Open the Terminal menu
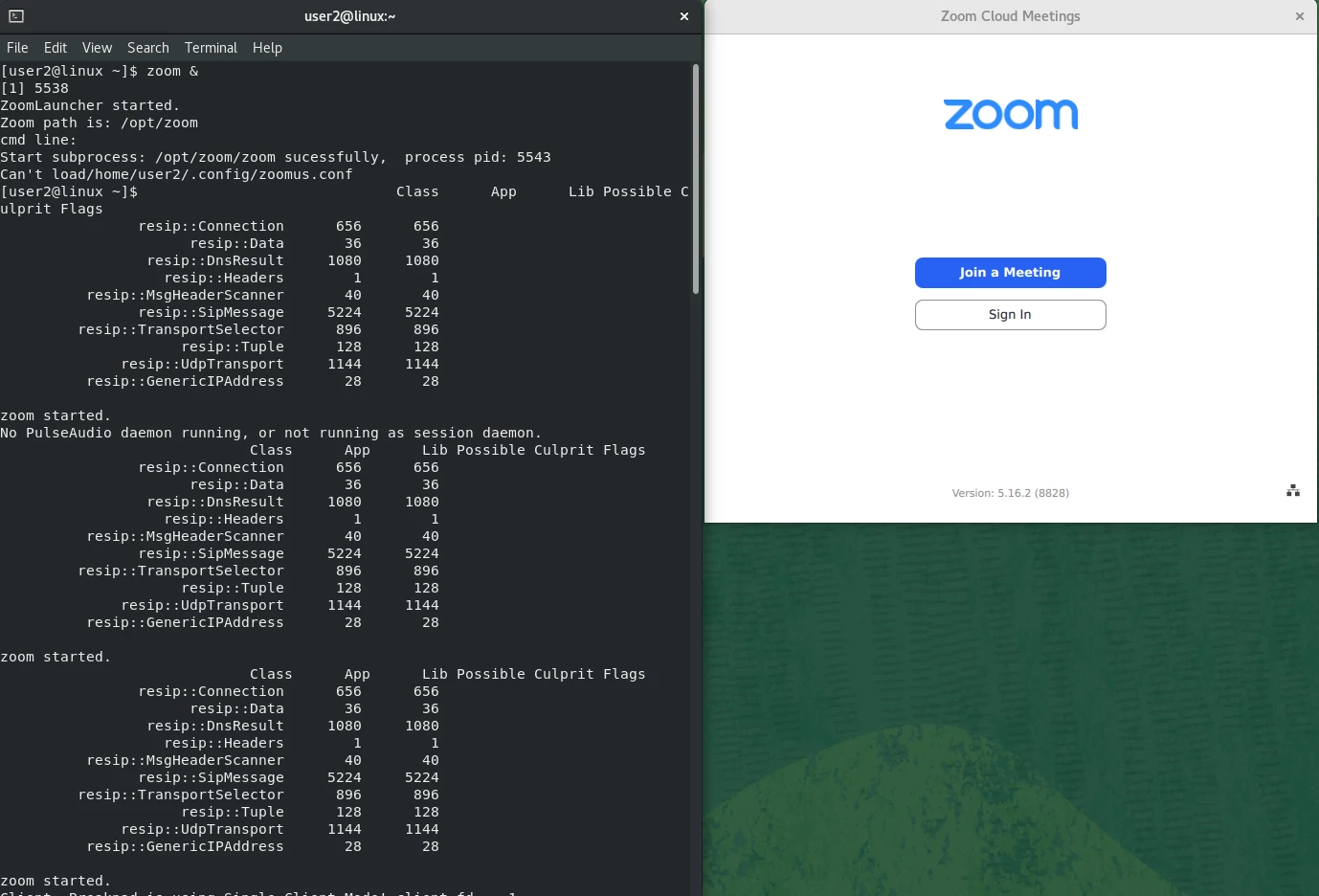The height and width of the screenshot is (896, 1319). (211, 48)
